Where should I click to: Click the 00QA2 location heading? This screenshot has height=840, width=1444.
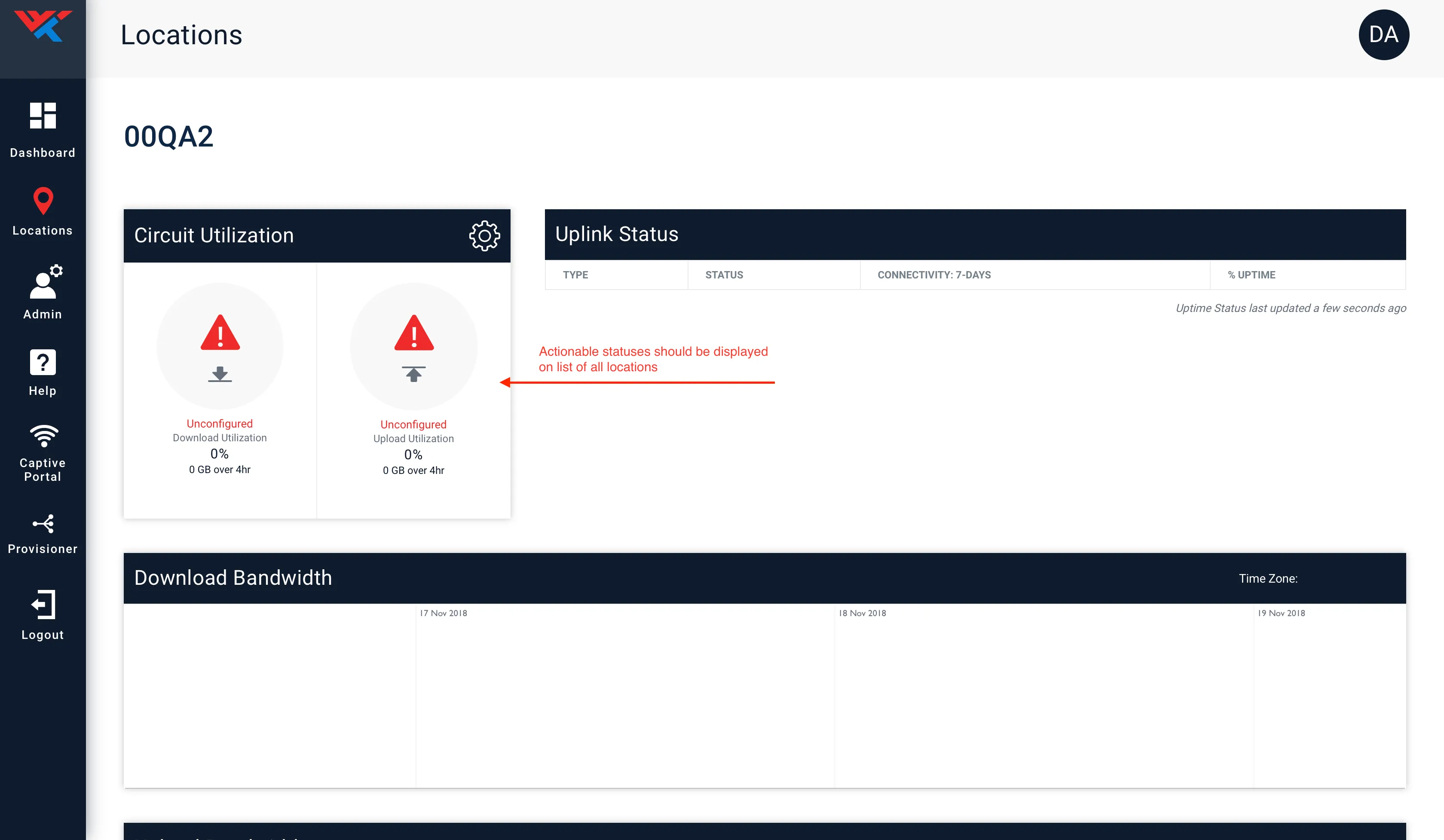(168, 137)
